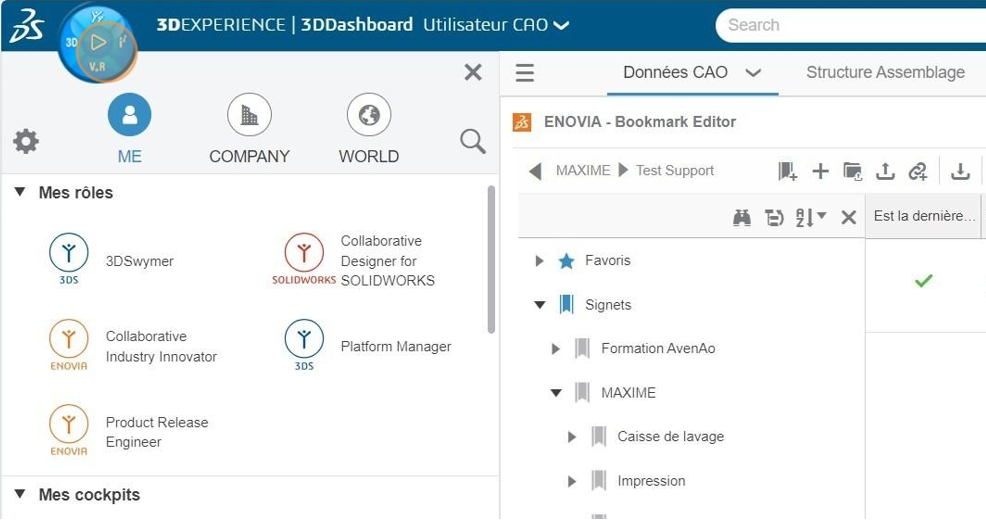
Task: Switch to the Données CAO tab
Action: pos(675,72)
